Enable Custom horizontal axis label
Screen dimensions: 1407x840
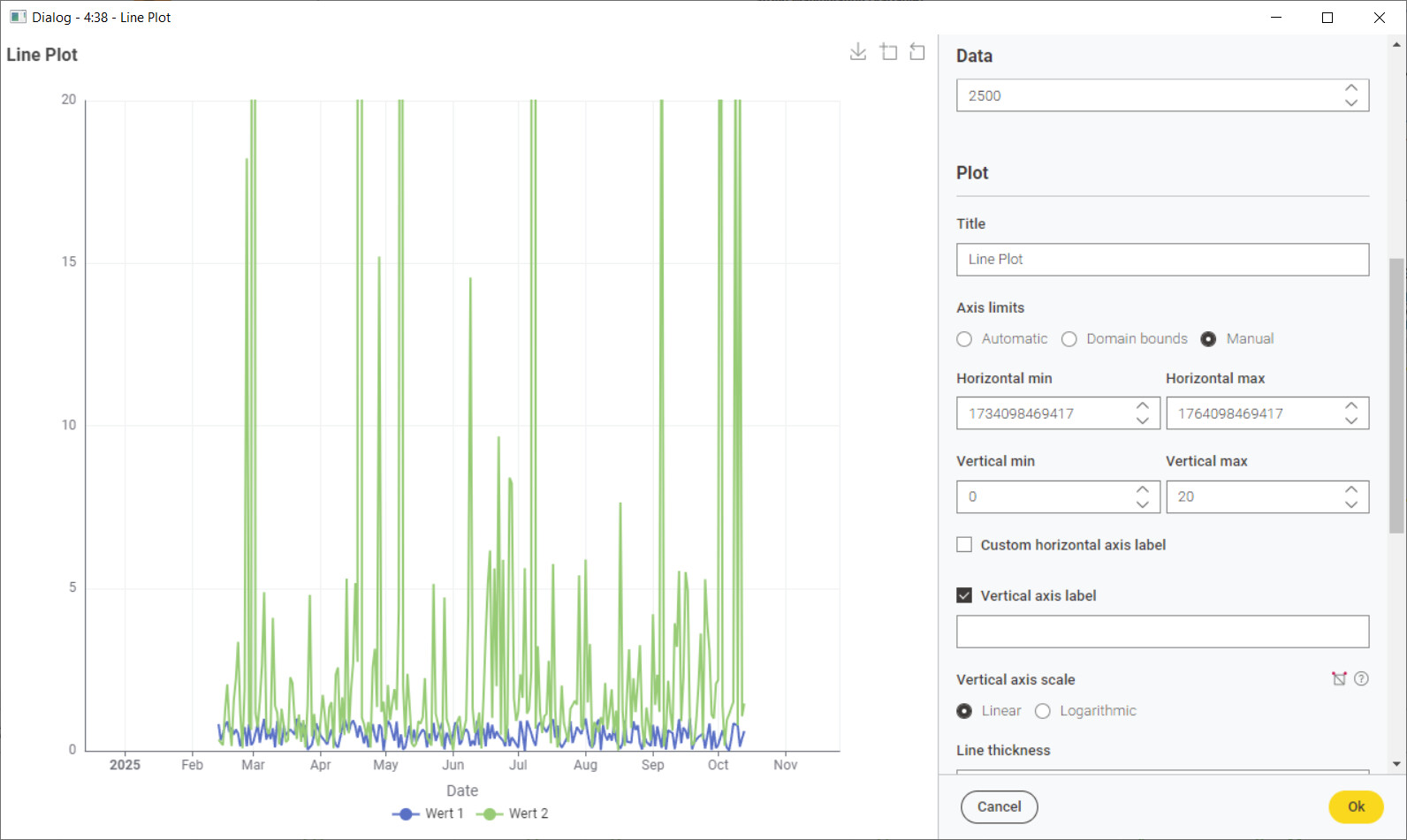[x=964, y=545]
